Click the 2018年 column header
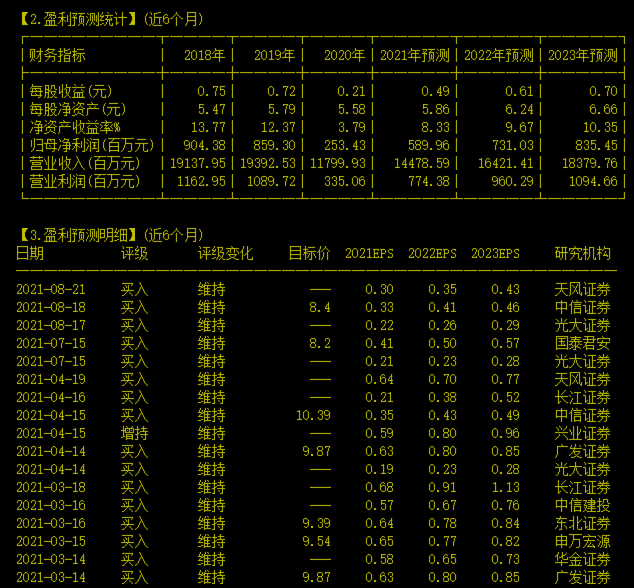Viewport: 634px width, 588px height. point(205,55)
